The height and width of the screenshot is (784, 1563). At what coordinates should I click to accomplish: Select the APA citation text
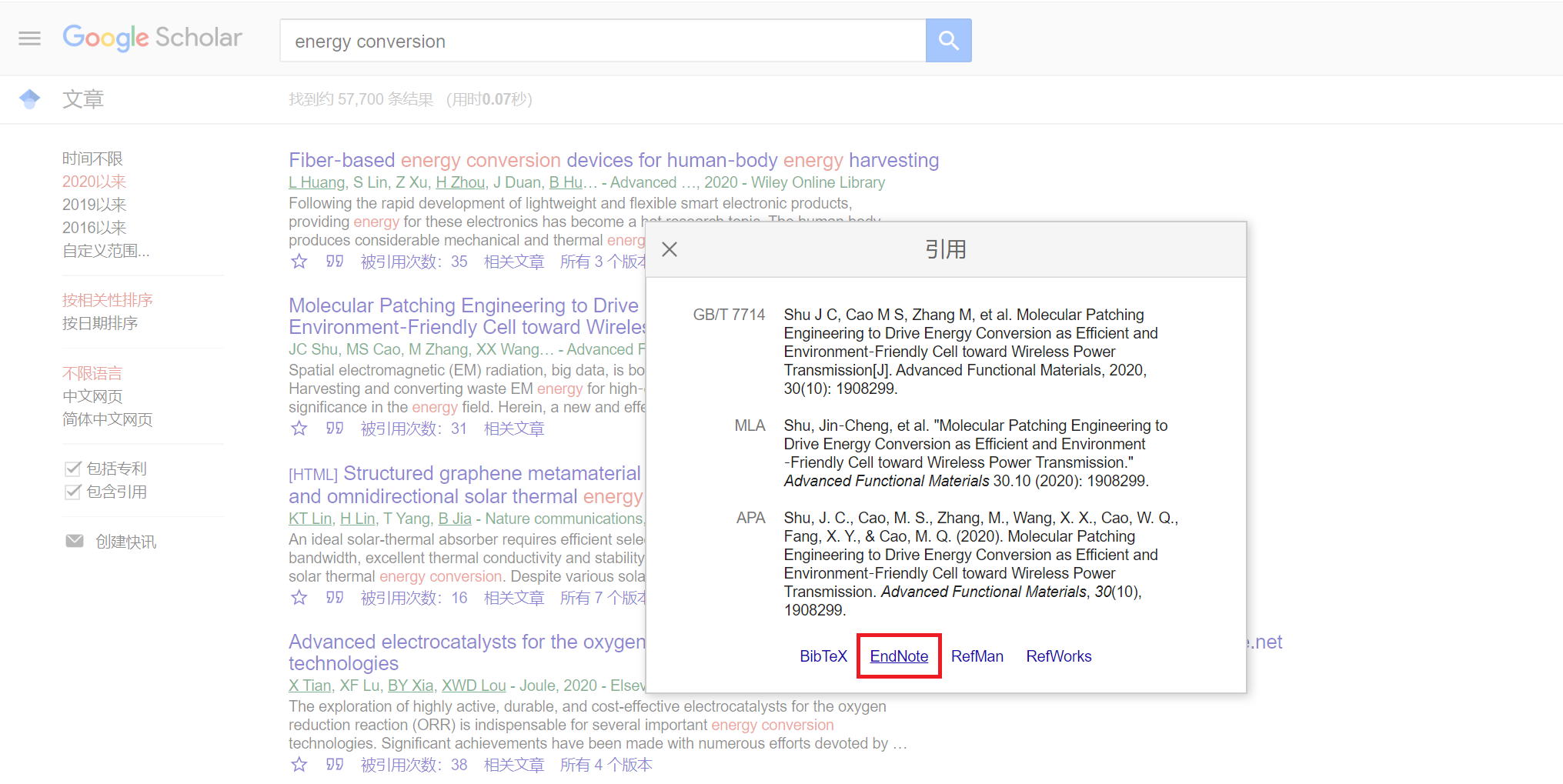click(x=981, y=564)
